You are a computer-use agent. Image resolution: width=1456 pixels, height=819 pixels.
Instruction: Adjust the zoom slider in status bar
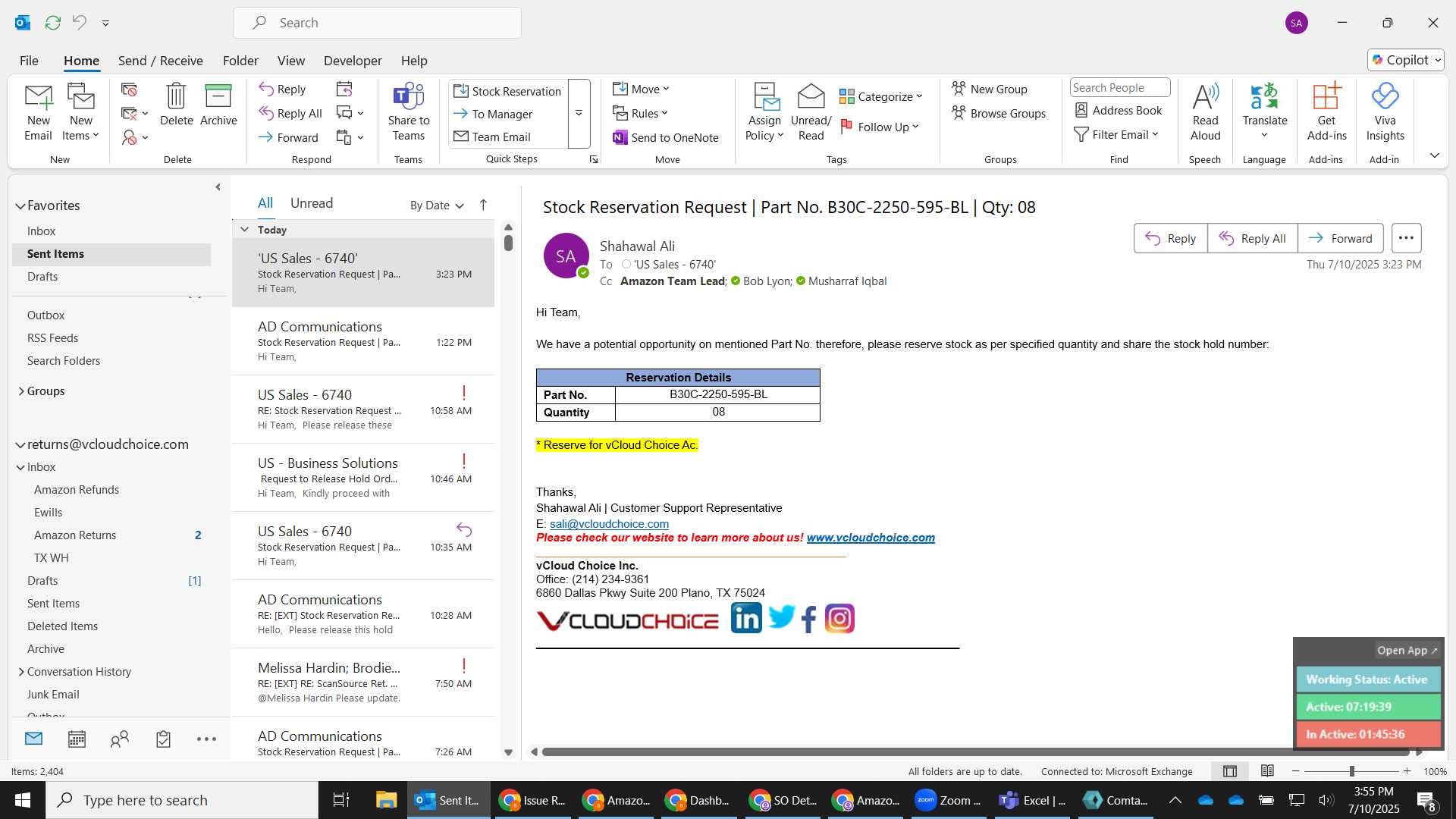coord(1351,771)
